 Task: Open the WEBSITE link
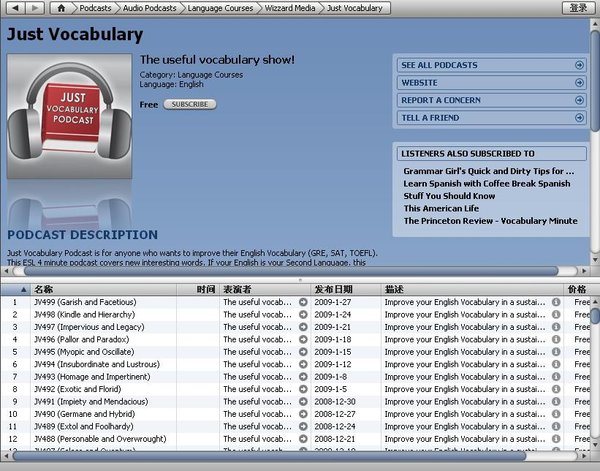click(492, 82)
